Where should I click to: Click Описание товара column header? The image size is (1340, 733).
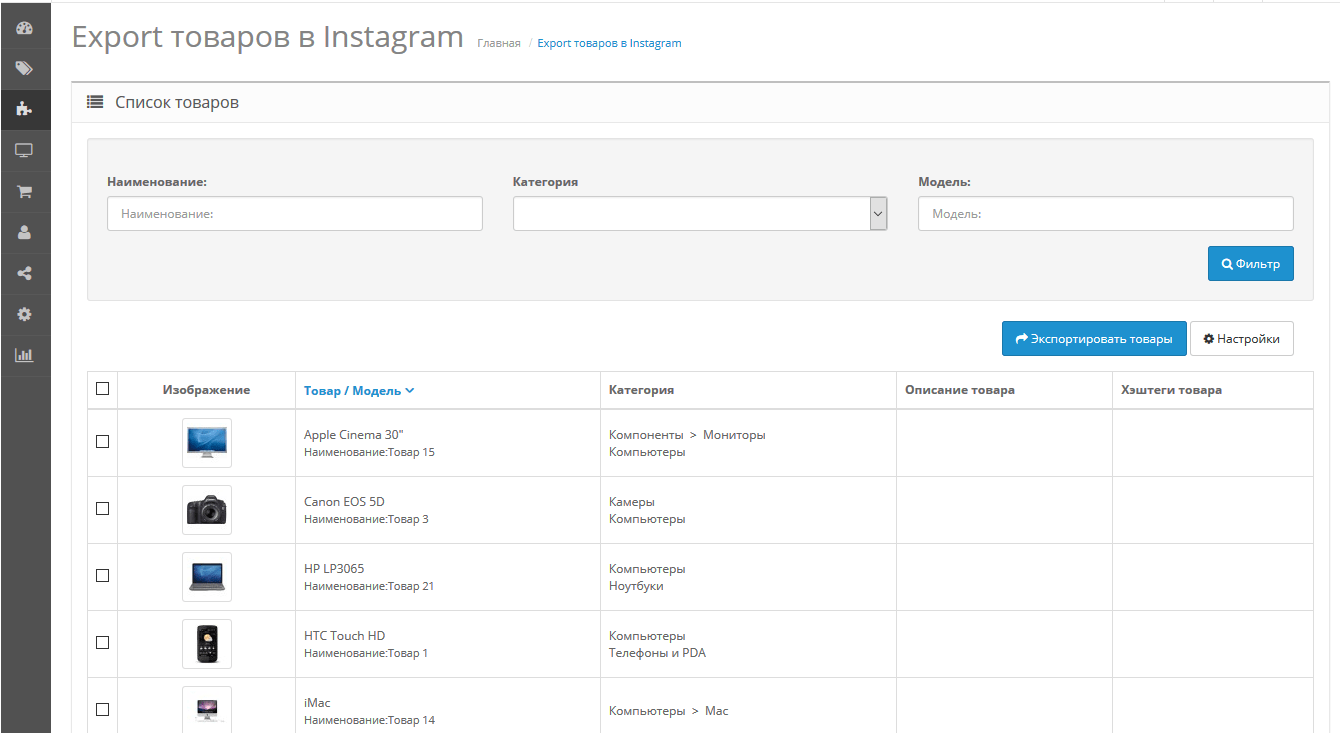coord(959,390)
